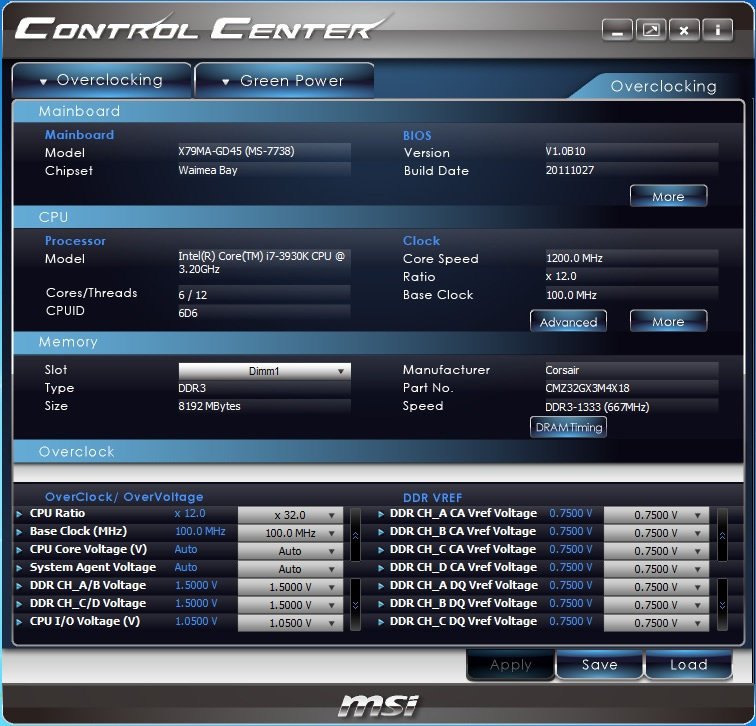This screenshot has width=756, height=726.
Task: Open the info icon in title bar
Action: tap(717, 31)
